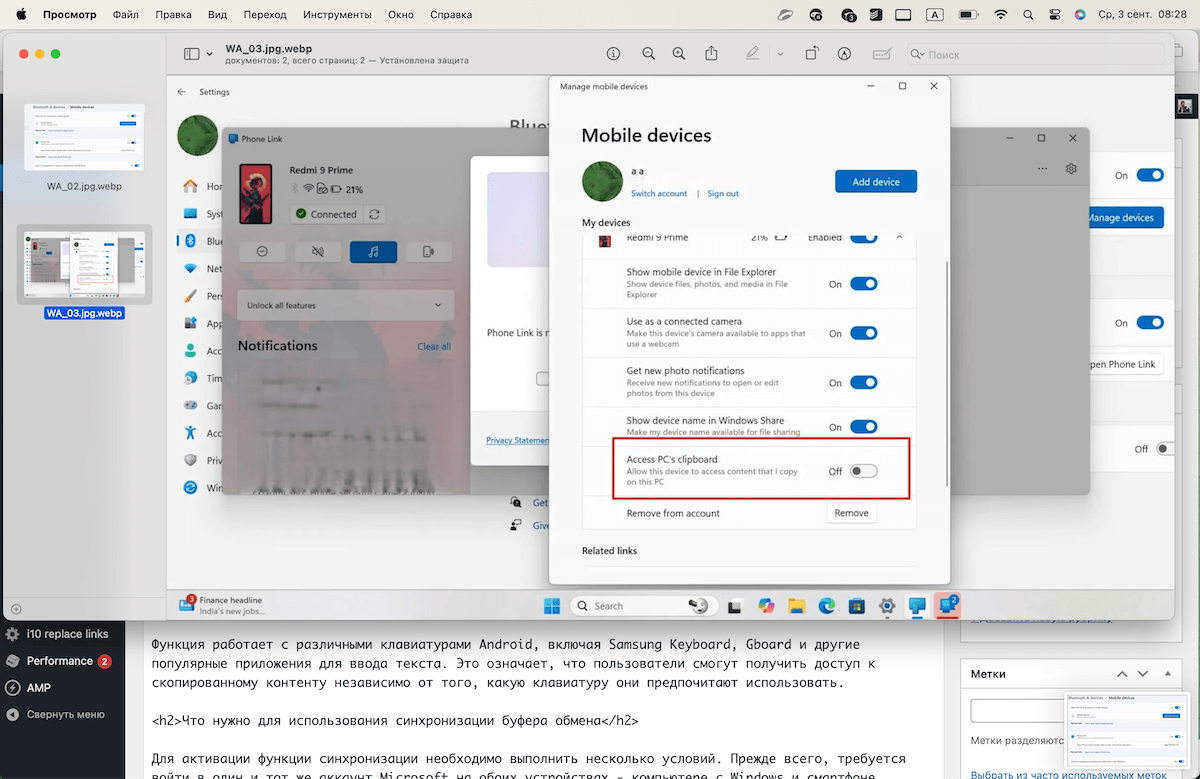The image size is (1200, 779).
Task: Rotate the image with the rotate icon
Action: pyautogui.click(x=812, y=54)
